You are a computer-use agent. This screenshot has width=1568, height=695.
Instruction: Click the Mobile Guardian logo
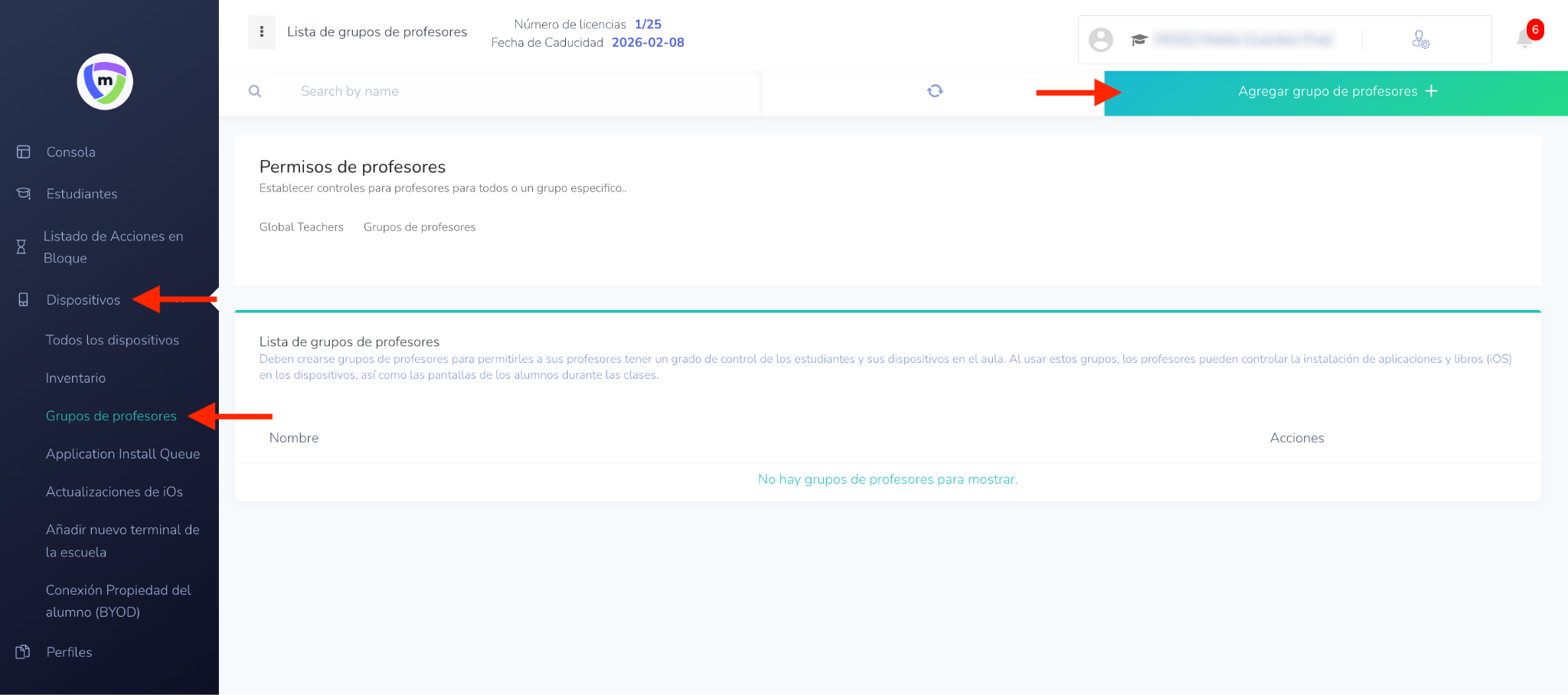tap(105, 82)
